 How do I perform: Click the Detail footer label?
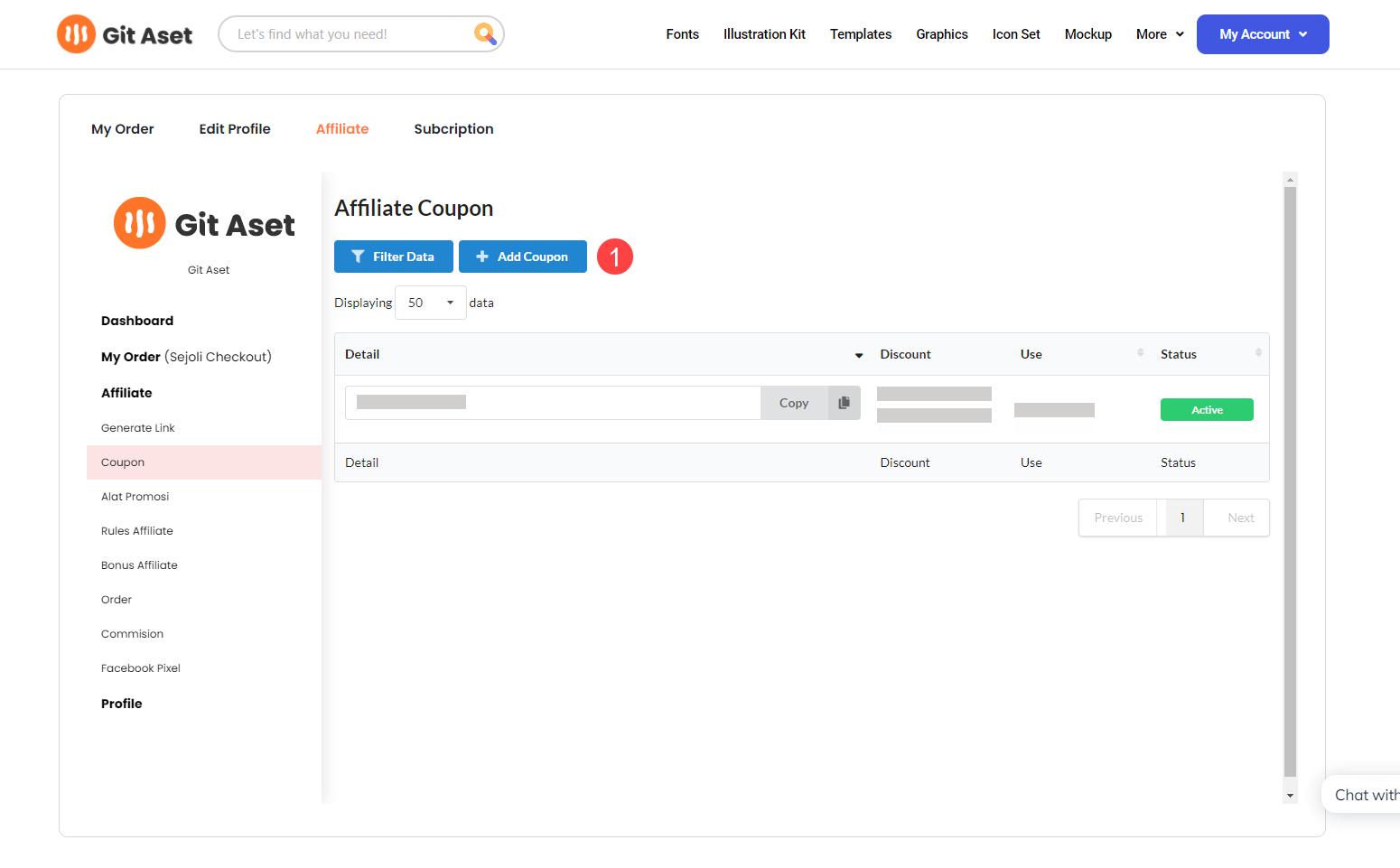pos(362,462)
